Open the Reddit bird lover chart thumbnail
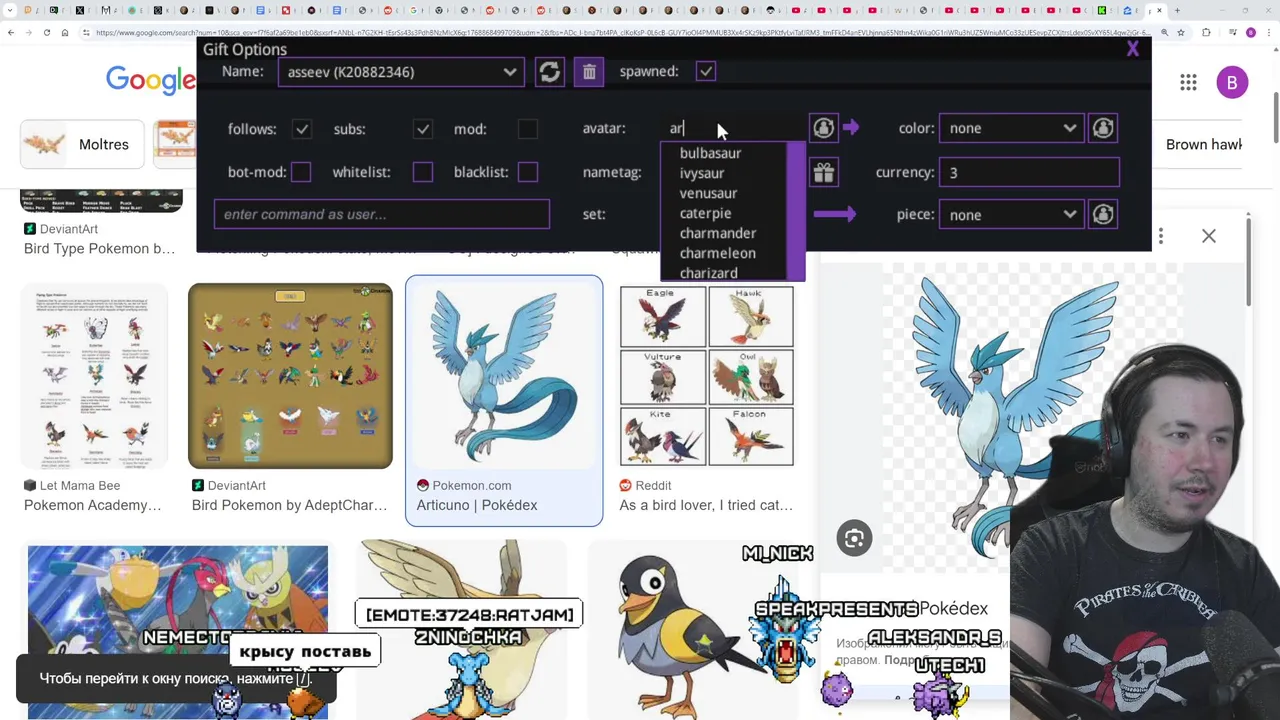Viewport: 1280px width, 720px height. click(707, 376)
